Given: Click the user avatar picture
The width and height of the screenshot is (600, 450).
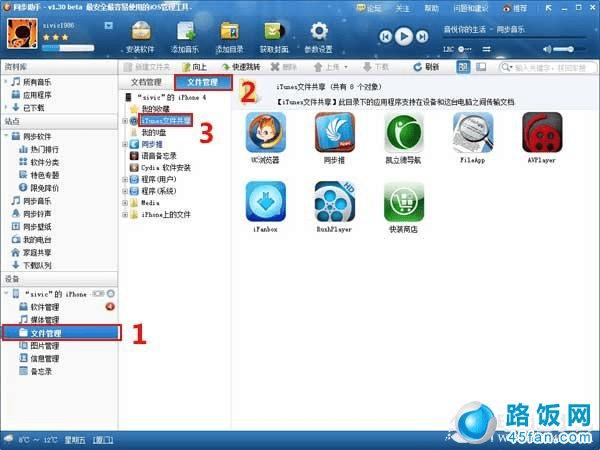Looking at the screenshot, I should click(22, 34).
